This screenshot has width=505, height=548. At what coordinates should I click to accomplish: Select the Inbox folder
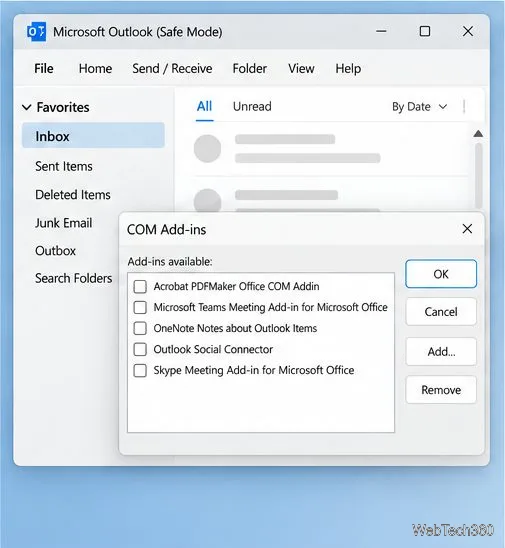[93, 136]
